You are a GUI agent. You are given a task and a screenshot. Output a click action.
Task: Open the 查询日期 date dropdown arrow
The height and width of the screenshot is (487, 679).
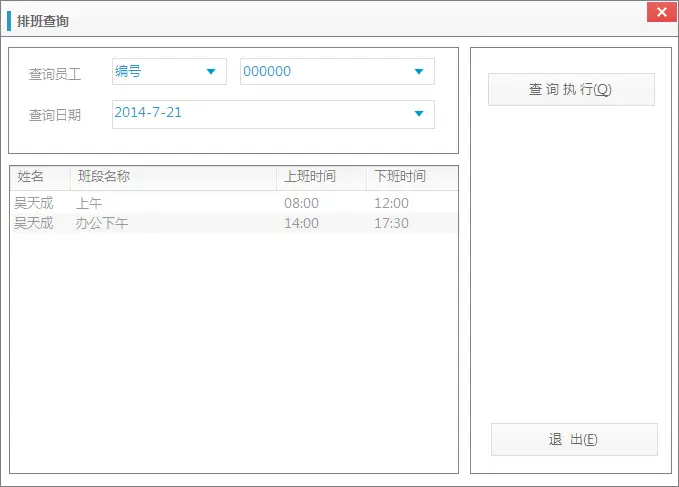[x=419, y=113]
